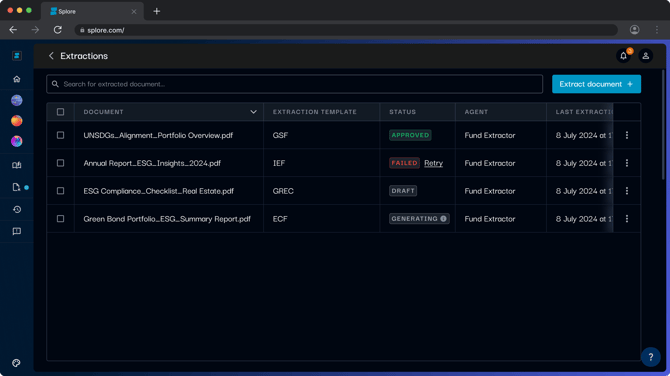
Task: Click the splore.com address bar
Action: [x=346, y=30]
